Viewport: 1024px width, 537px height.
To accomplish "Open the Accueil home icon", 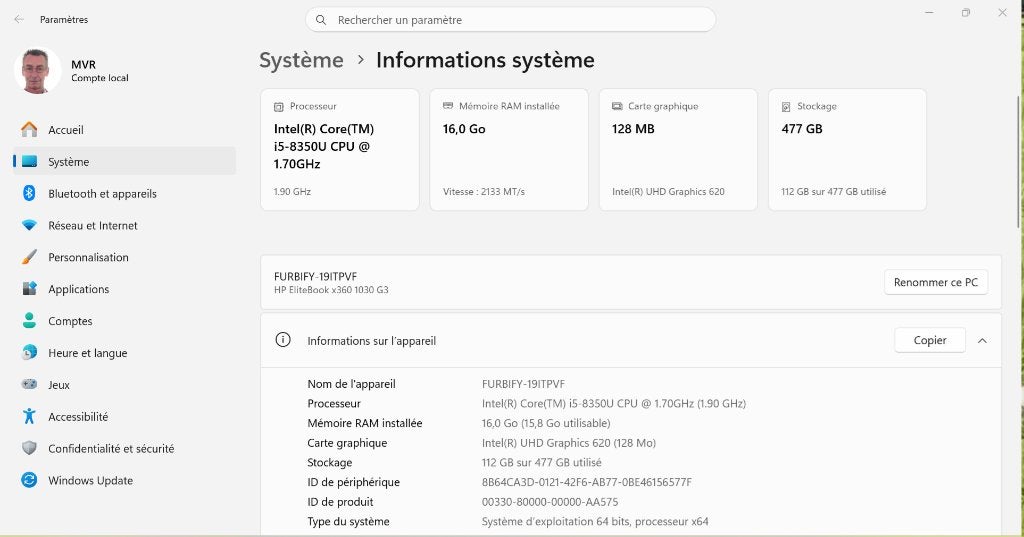I will pyautogui.click(x=29, y=129).
